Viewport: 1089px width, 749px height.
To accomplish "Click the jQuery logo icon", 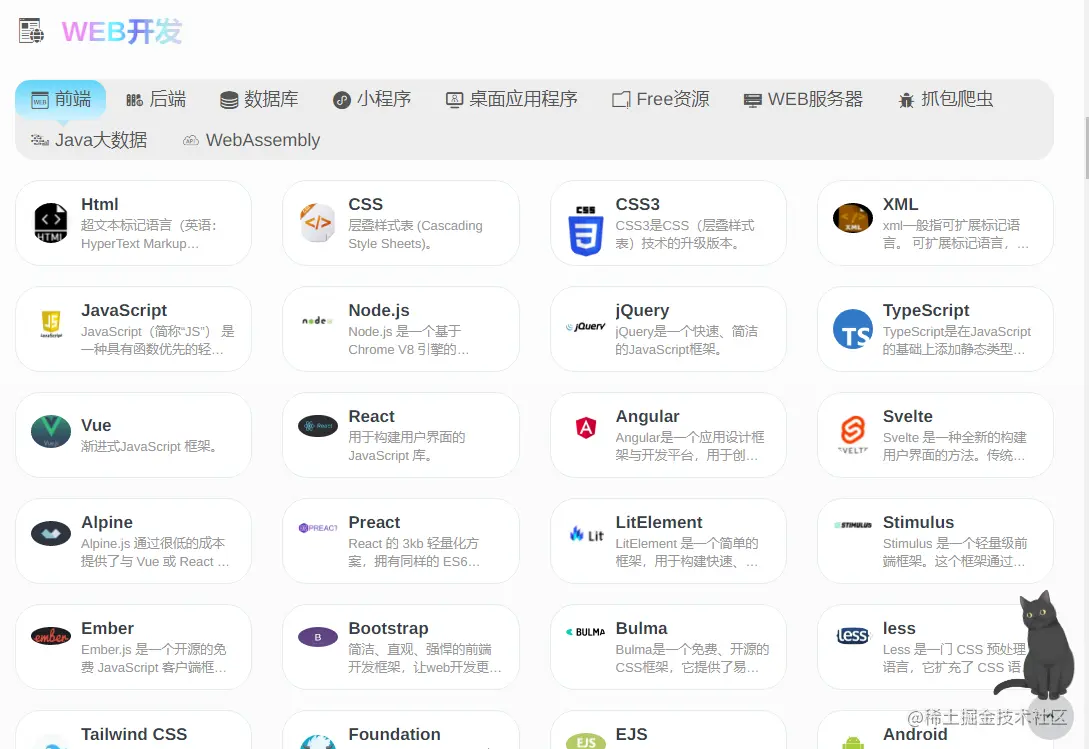I will coord(585,327).
